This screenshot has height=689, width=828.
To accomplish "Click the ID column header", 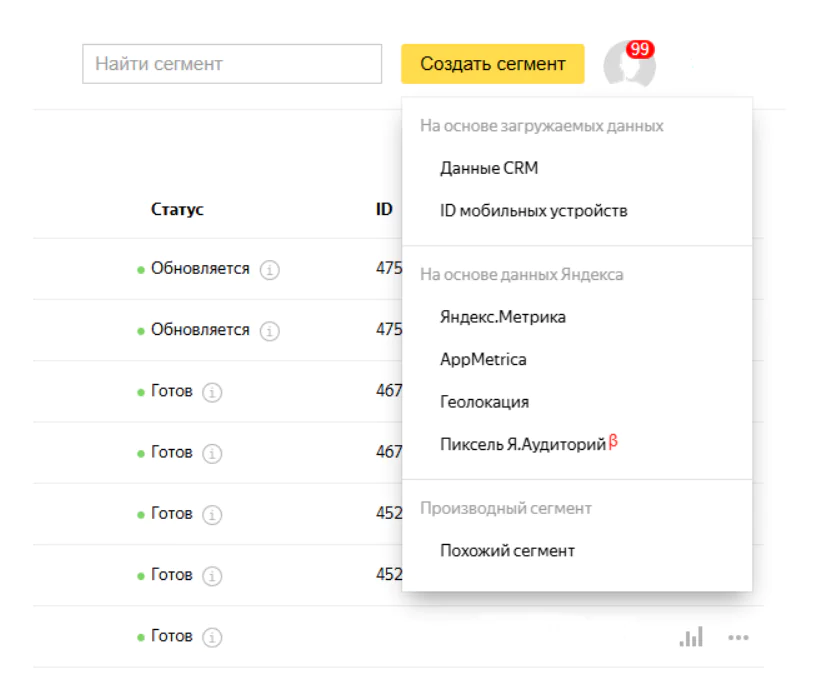I will pos(384,210).
